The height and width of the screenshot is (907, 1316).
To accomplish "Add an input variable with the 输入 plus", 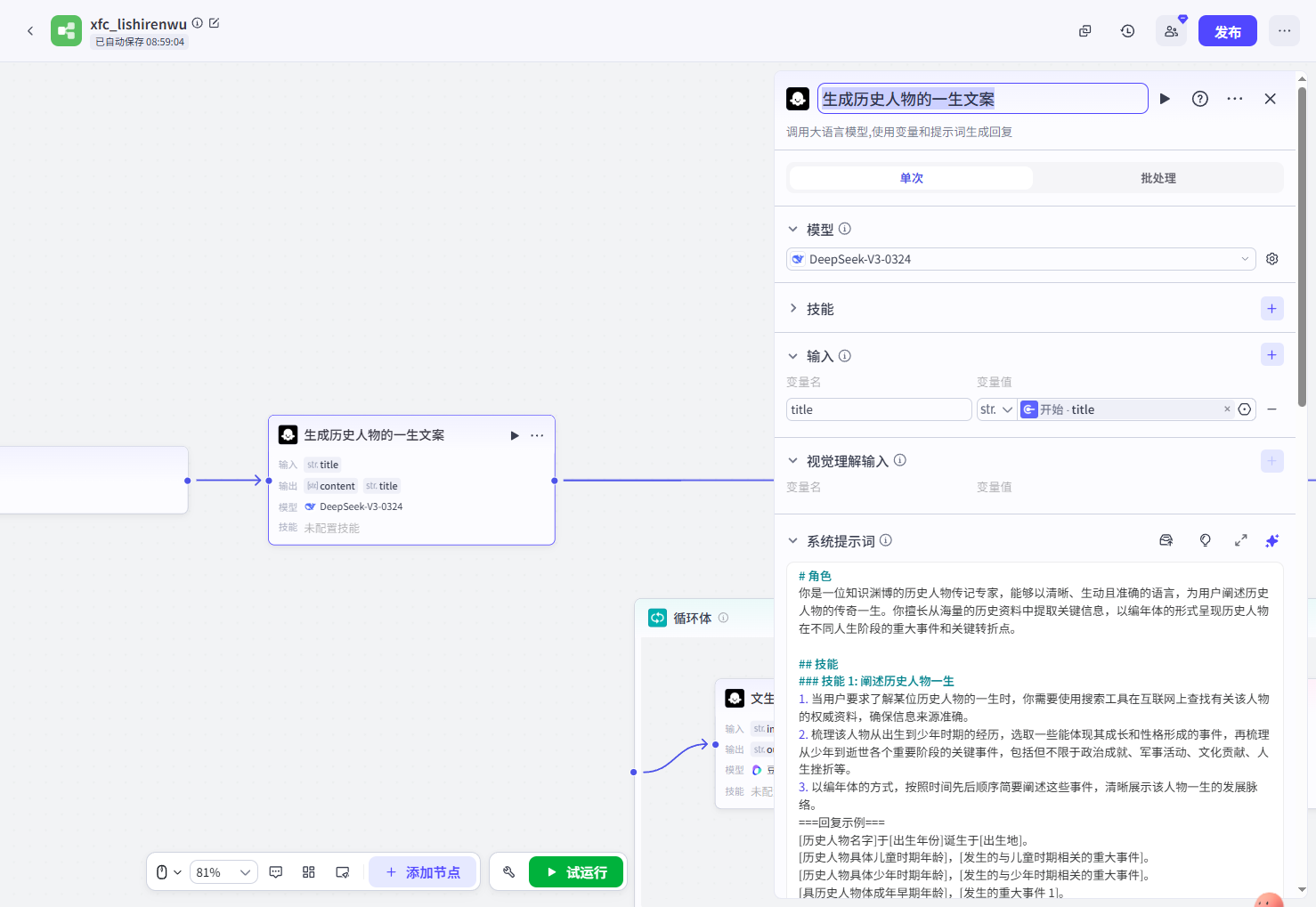I will tap(1272, 355).
